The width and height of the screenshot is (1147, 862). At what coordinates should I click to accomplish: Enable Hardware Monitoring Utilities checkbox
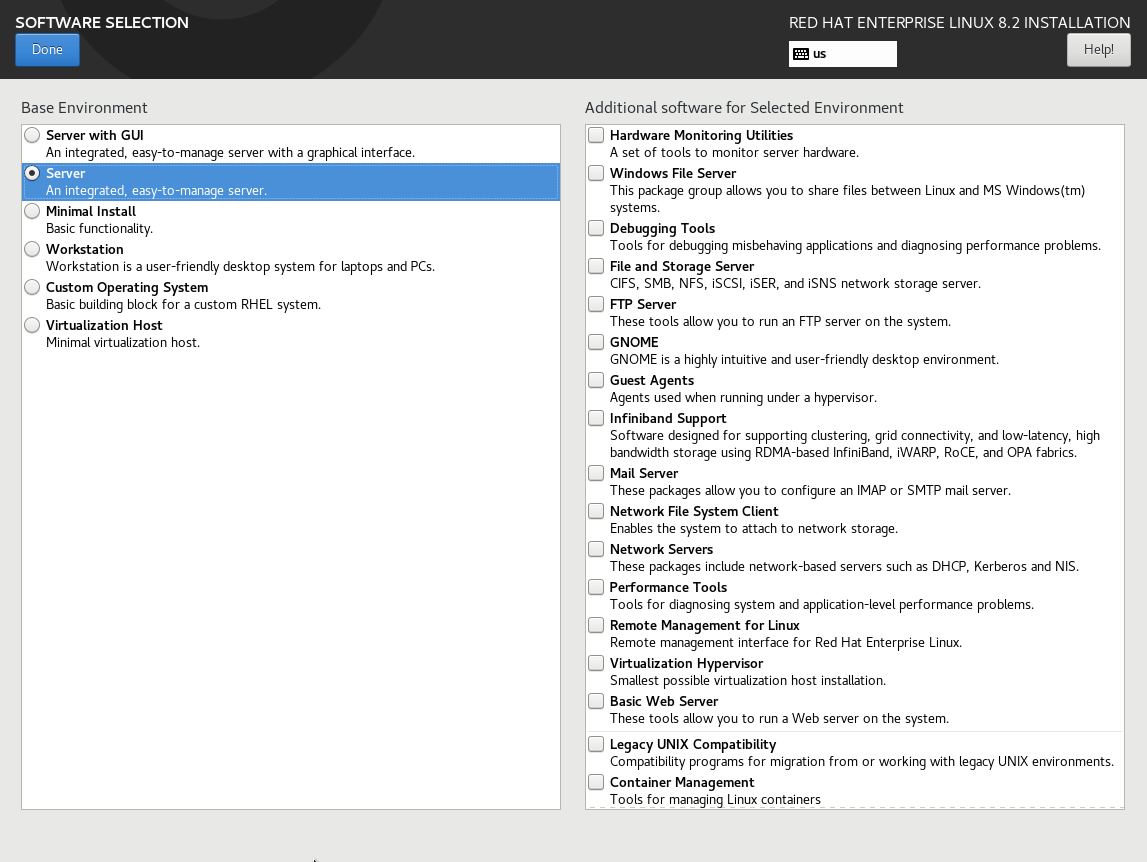[596, 135]
